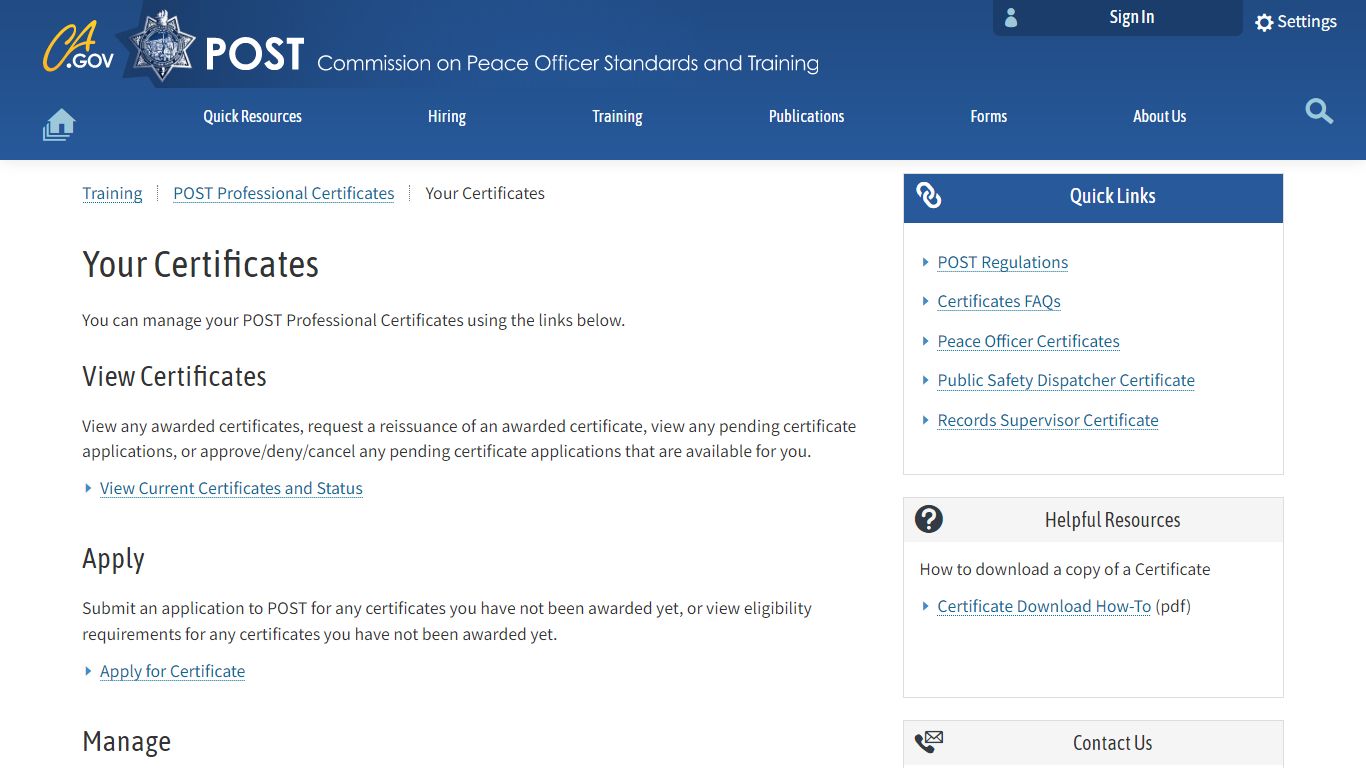
Task: Open View Current Certificates and Status
Action: [231, 488]
